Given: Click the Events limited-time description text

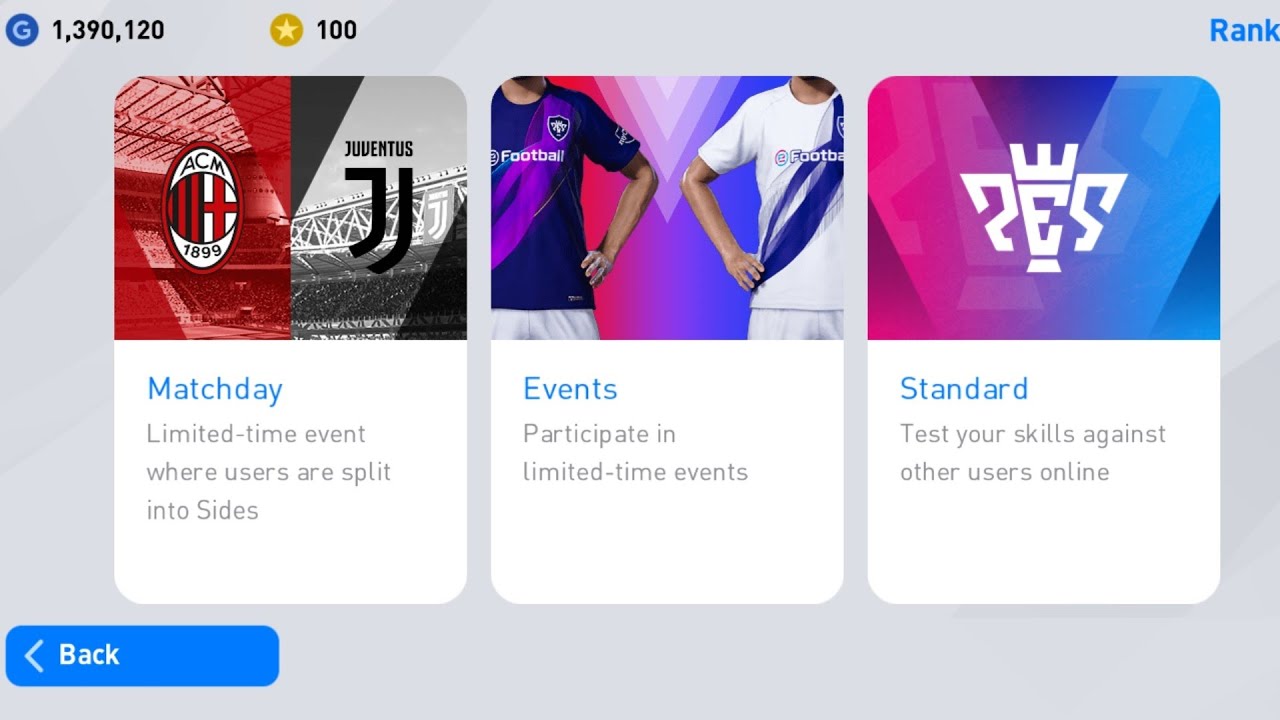Looking at the screenshot, I should point(635,453).
